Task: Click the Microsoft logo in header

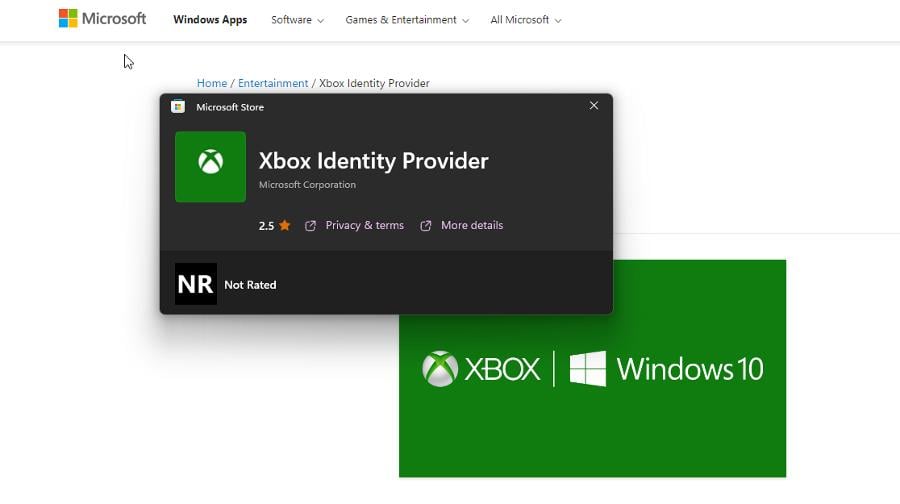Action: point(102,18)
